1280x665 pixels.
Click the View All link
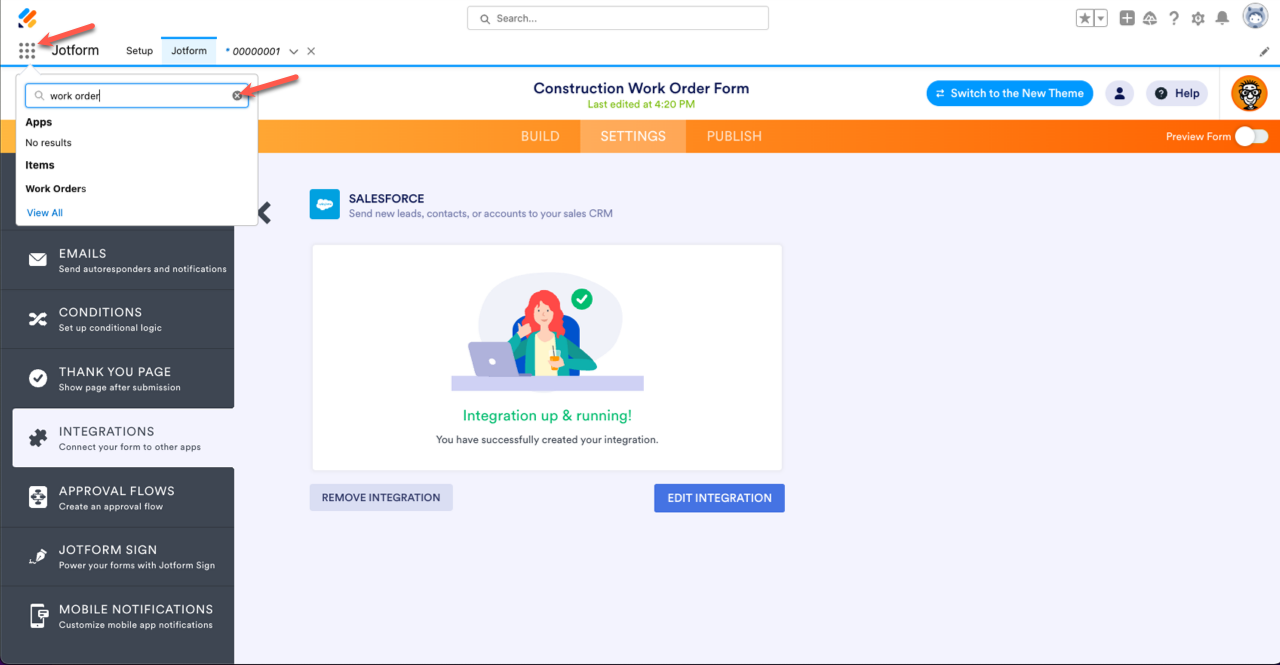click(x=45, y=213)
